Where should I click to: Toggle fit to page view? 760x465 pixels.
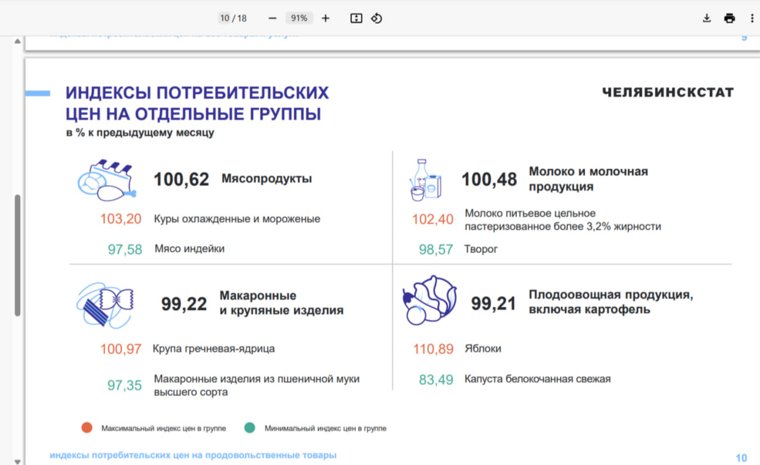[x=356, y=18]
